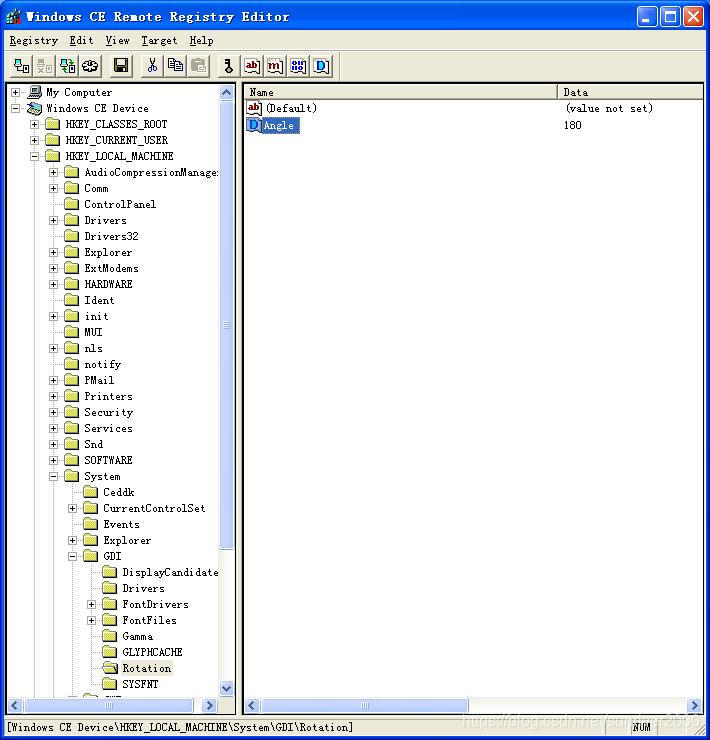The width and height of the screenshot is (710, 740).
Task: Open the Help menu
Action: tap(201, 41)
